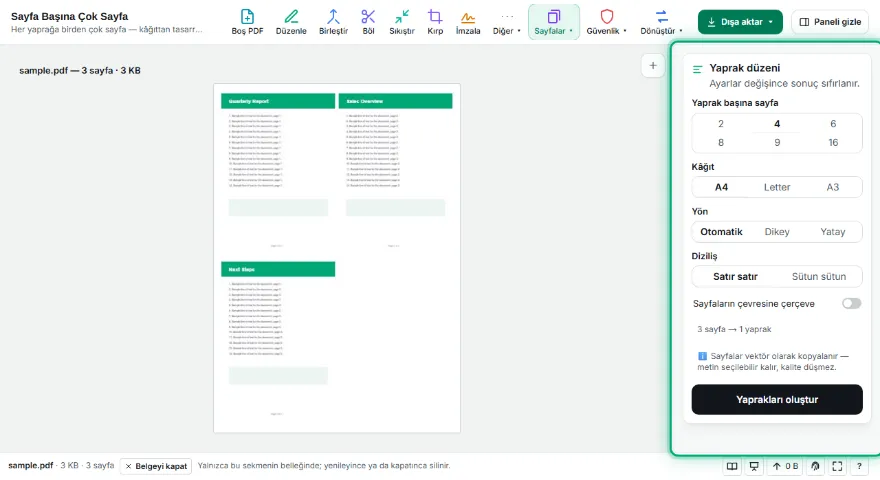Click the Yaprak düzeni header icon
This screenshot has width=880, height=480.
point(698,69)
